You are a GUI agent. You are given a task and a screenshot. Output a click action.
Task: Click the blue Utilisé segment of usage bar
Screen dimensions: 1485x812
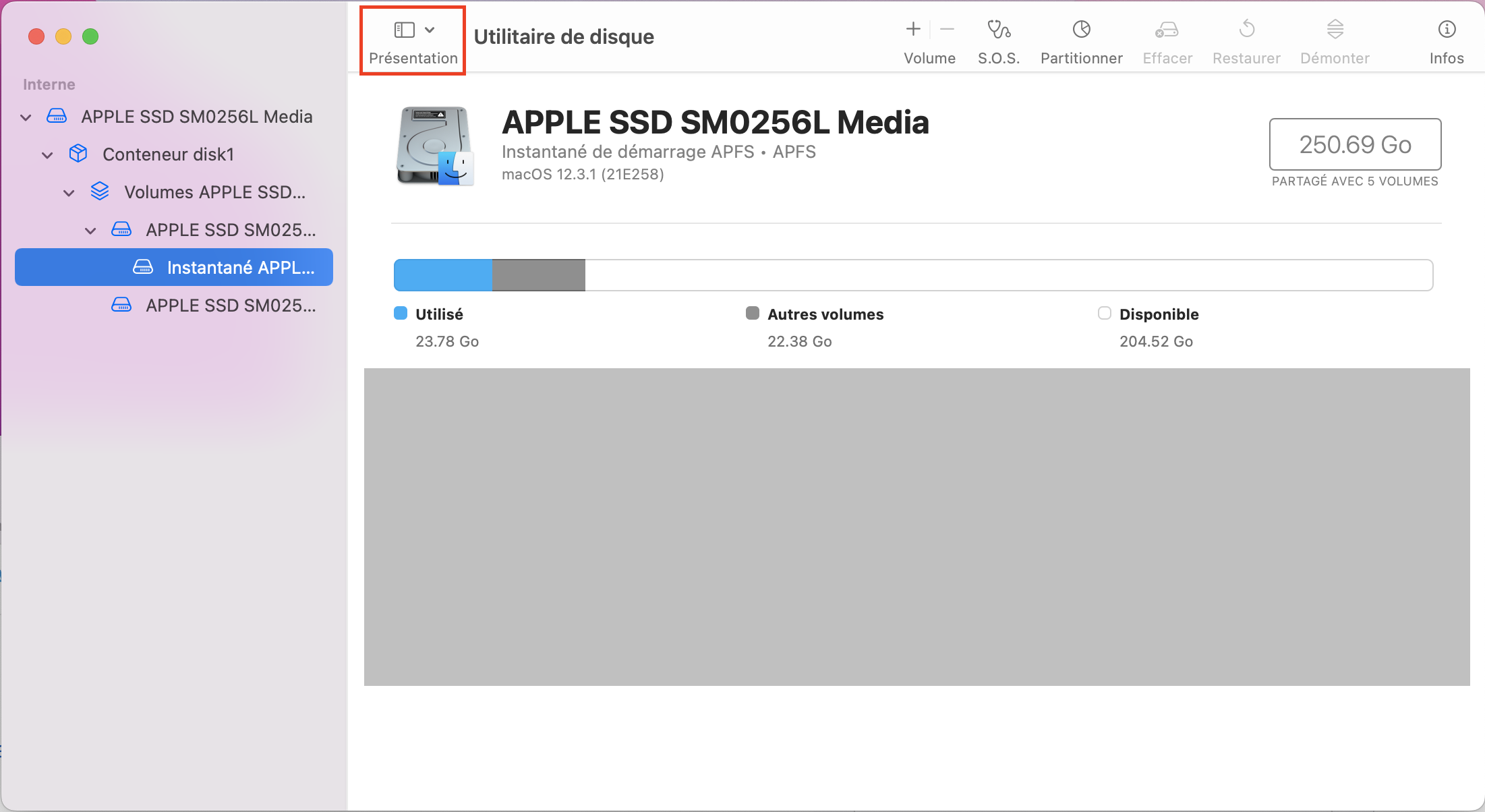tap(442, 275)
